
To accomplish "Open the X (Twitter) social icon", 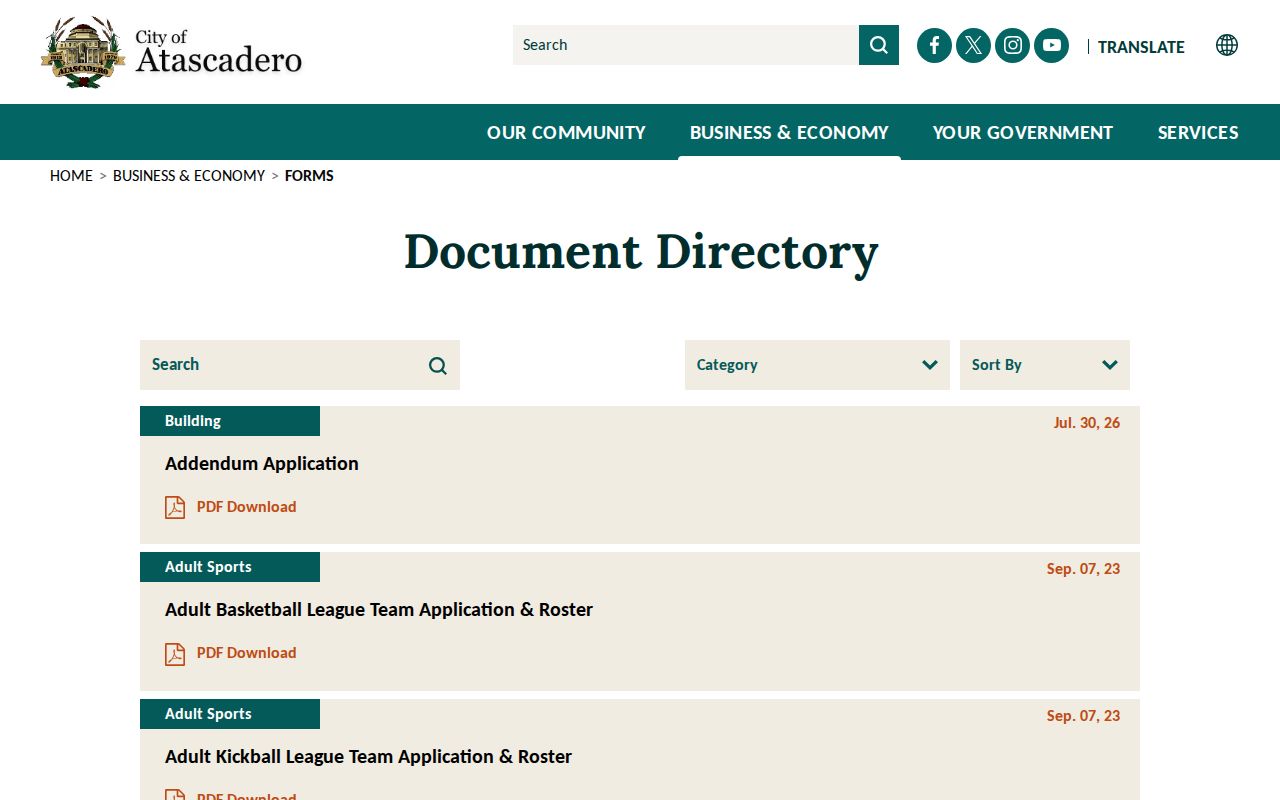I will point(973,45).
